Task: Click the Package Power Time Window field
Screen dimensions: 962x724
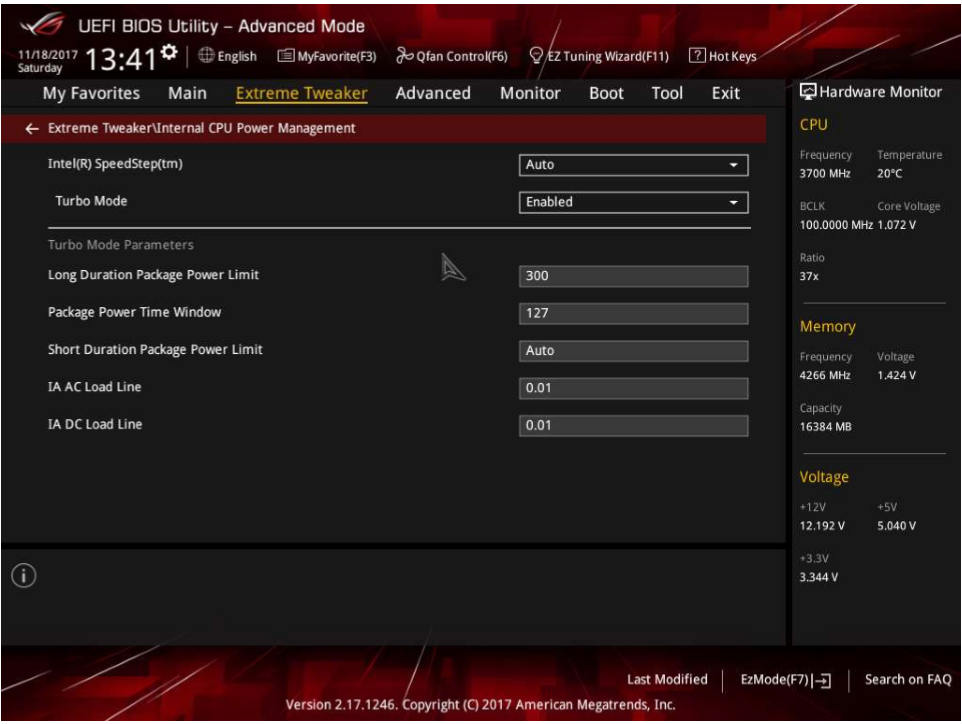Action: coord(633,314)
